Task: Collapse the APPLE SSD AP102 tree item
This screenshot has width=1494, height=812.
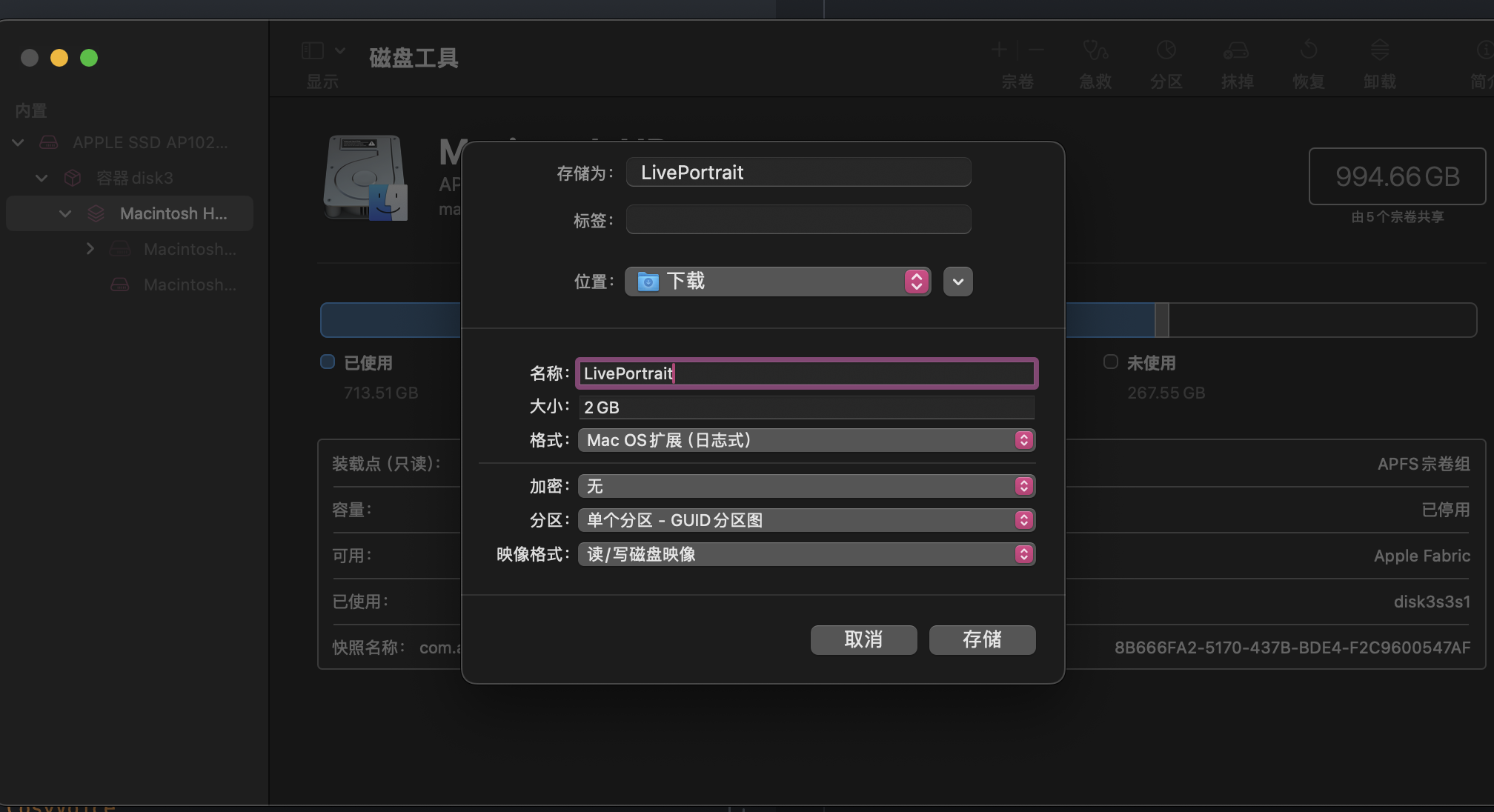Action: [19, 142]
